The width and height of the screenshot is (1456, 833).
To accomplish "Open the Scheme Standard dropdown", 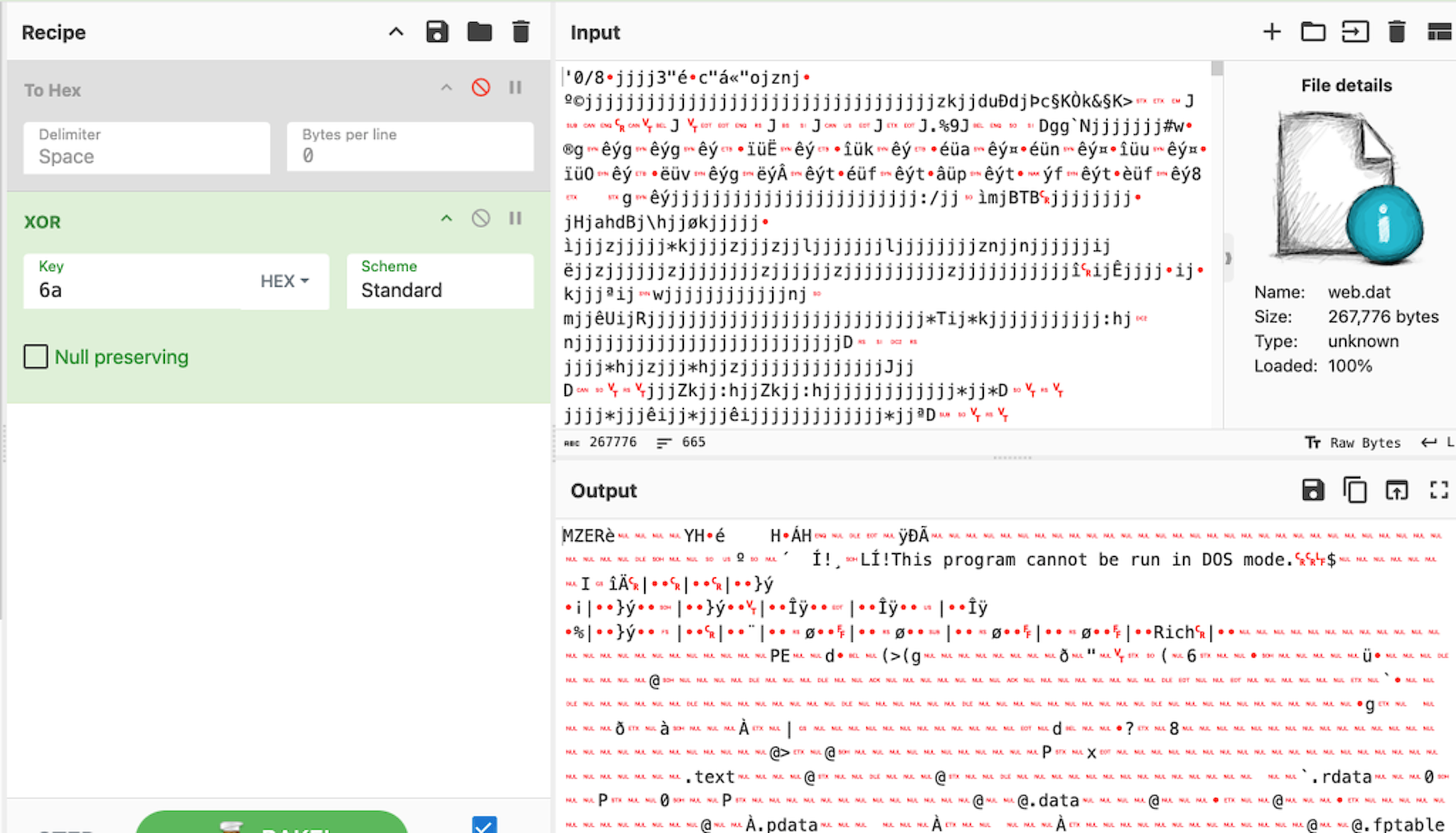I will click(x=440, y=281).
